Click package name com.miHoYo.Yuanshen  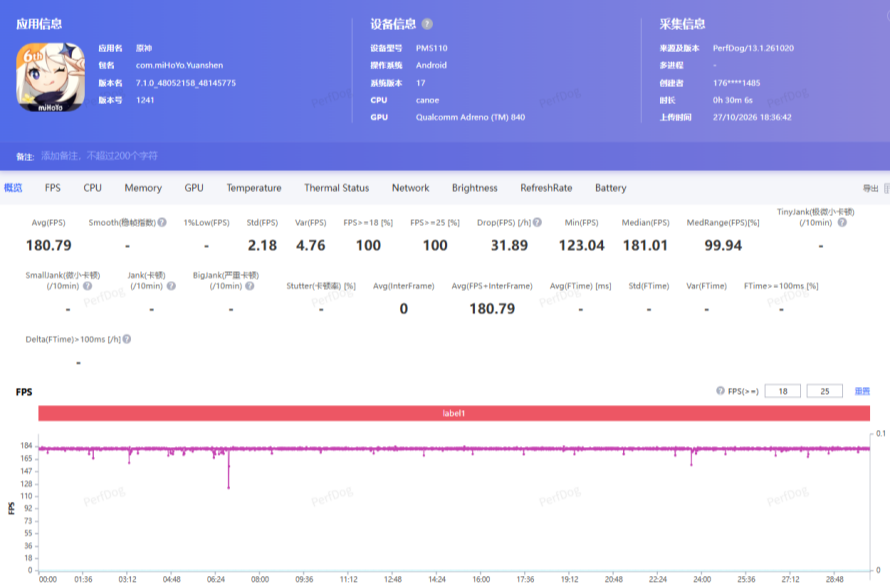(179, 65)
